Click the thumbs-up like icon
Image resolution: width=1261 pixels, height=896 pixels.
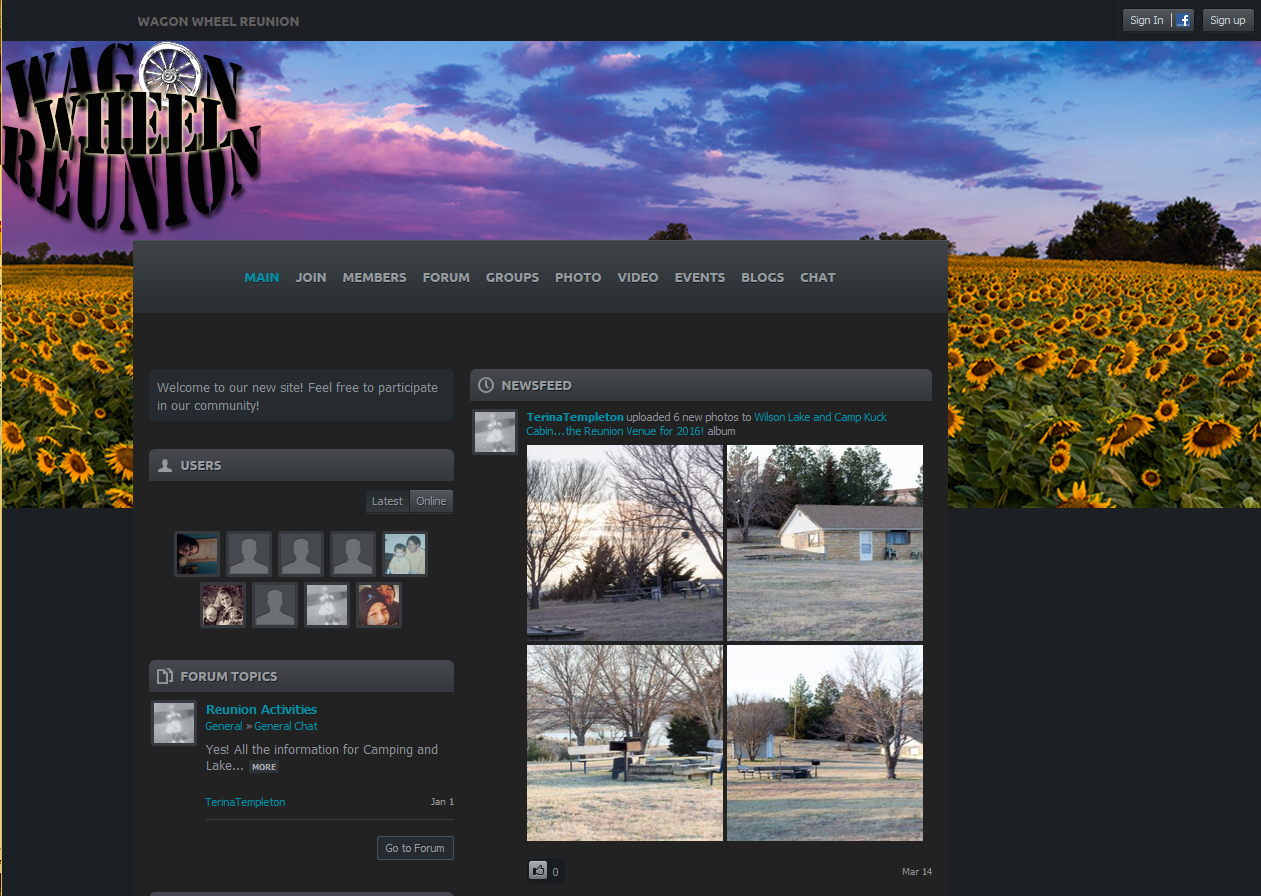coord(538,870)
